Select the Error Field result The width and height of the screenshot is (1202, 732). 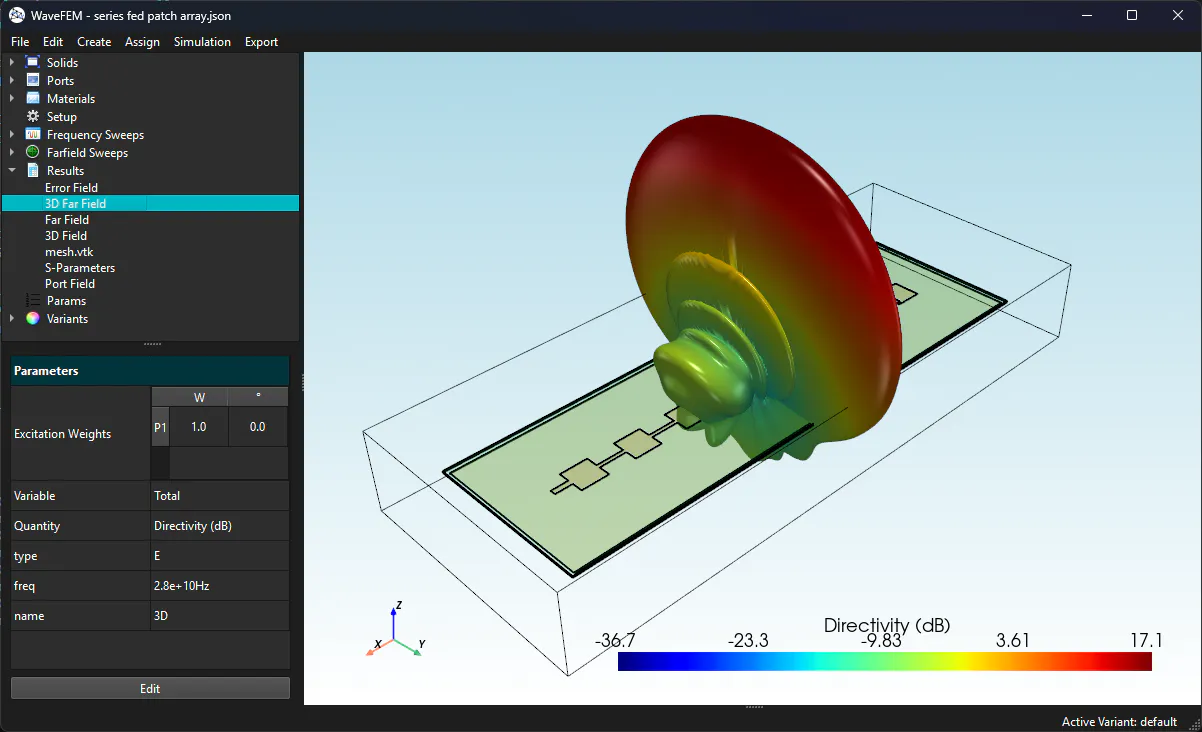pyautogui.click(x=71, y=187)
